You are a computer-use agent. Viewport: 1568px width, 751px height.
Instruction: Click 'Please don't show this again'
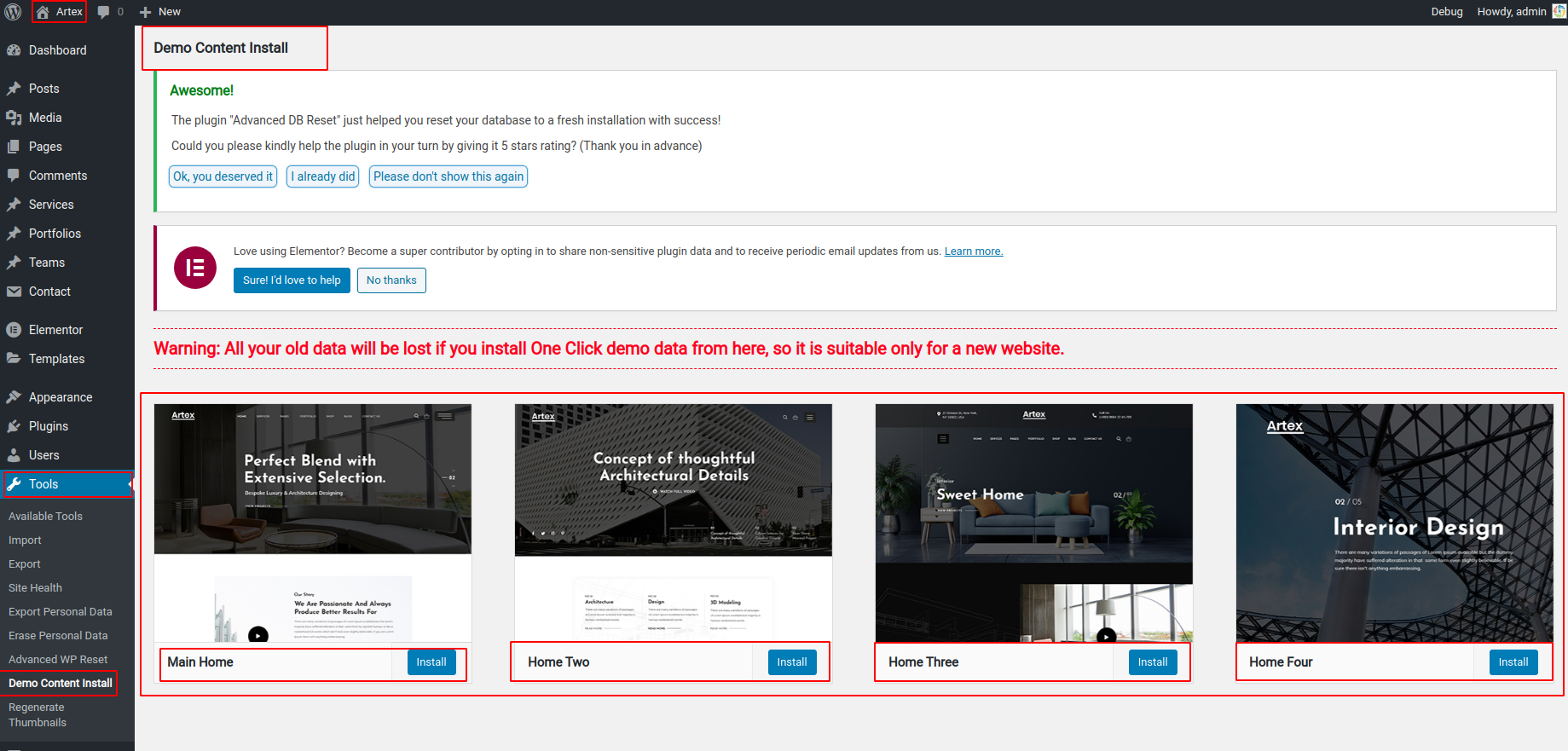[448, 176]
